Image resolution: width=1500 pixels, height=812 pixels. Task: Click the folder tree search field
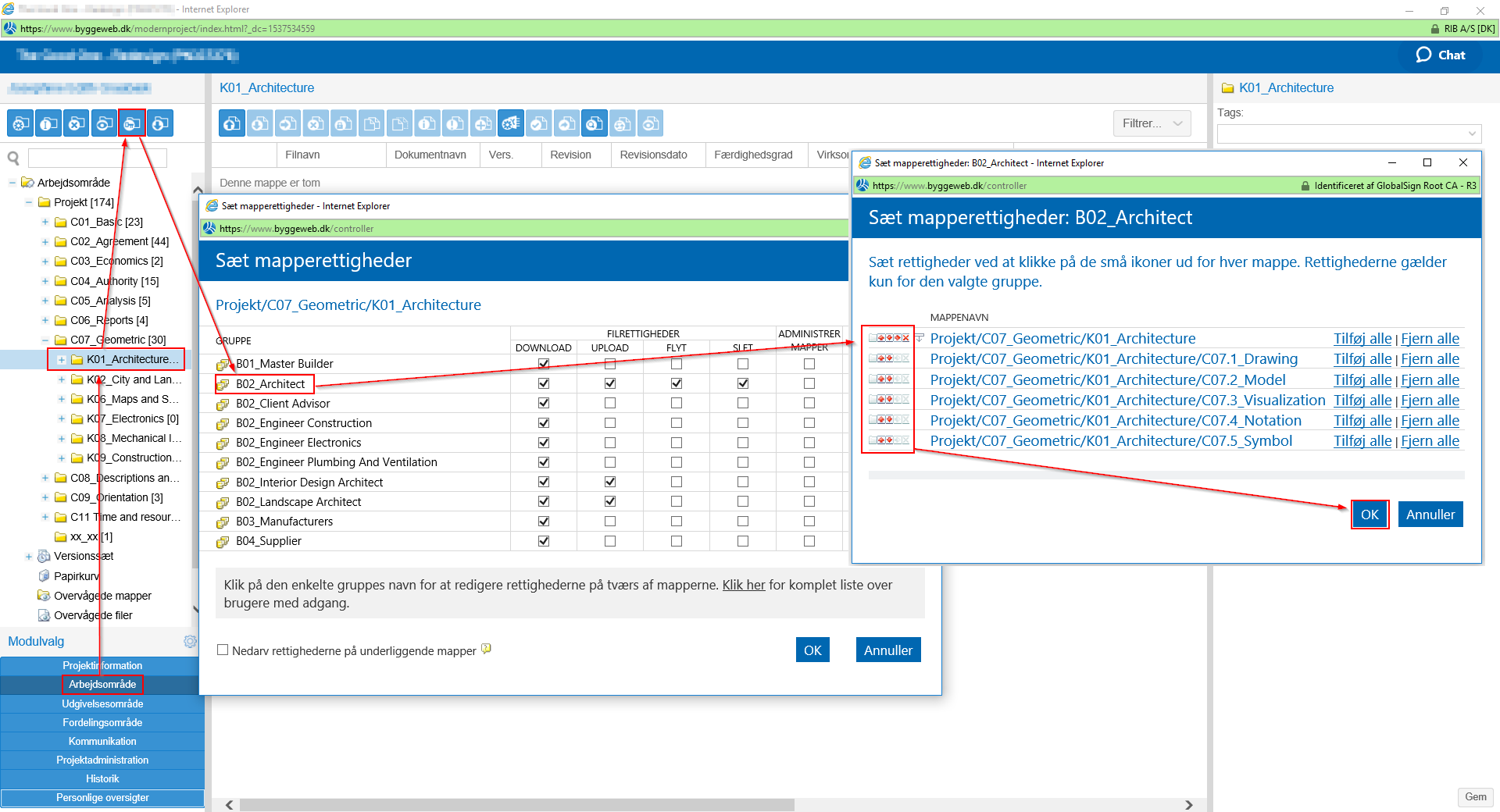click(x=98, y=158)
